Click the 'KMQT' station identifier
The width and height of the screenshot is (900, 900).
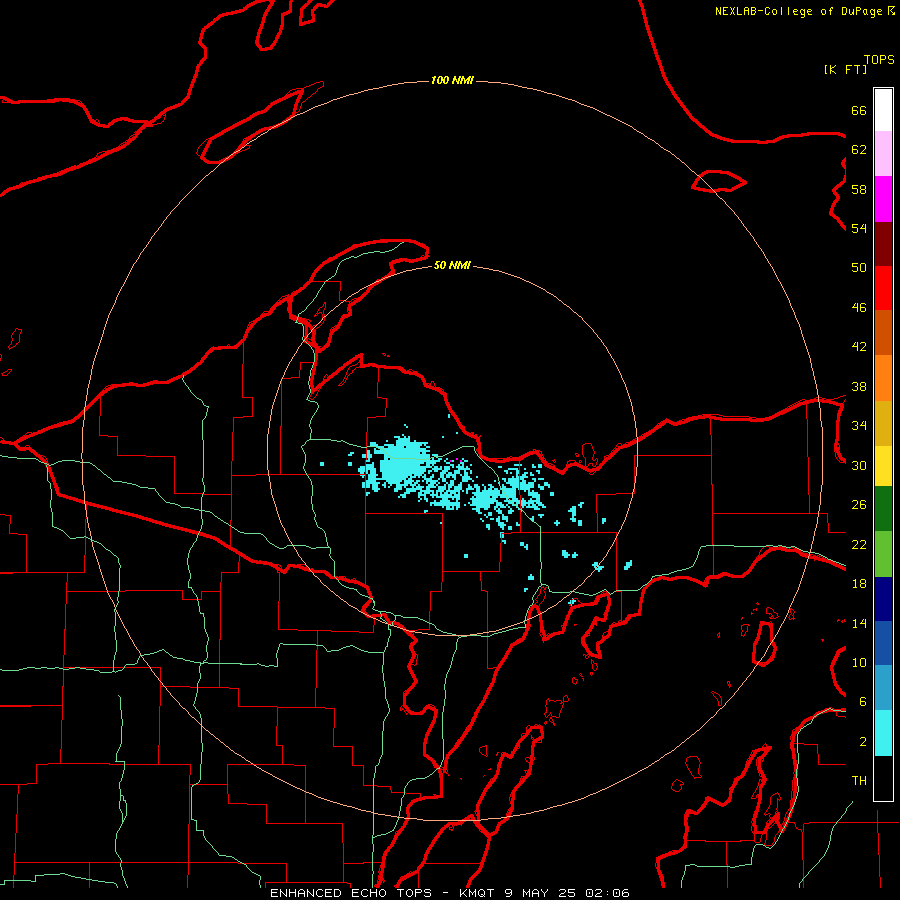(x=476, y=893)
